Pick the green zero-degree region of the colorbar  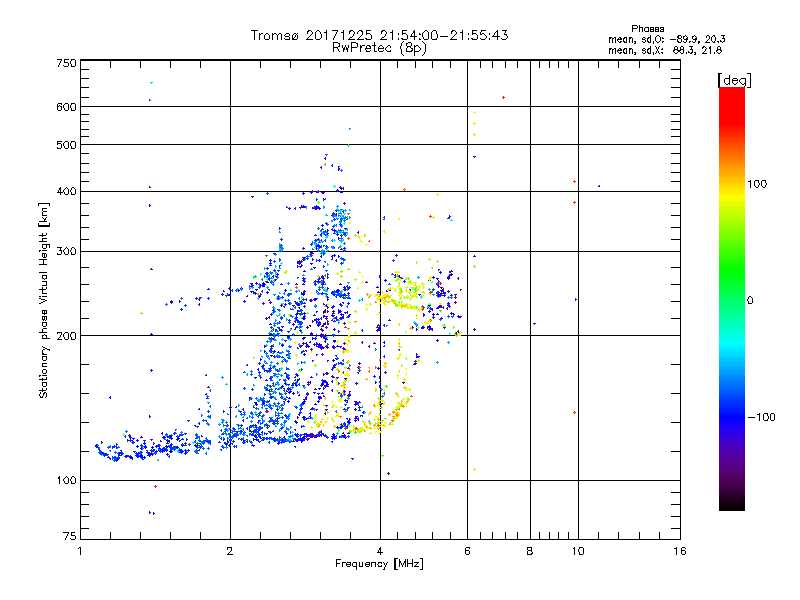click(x=732, y=296)
